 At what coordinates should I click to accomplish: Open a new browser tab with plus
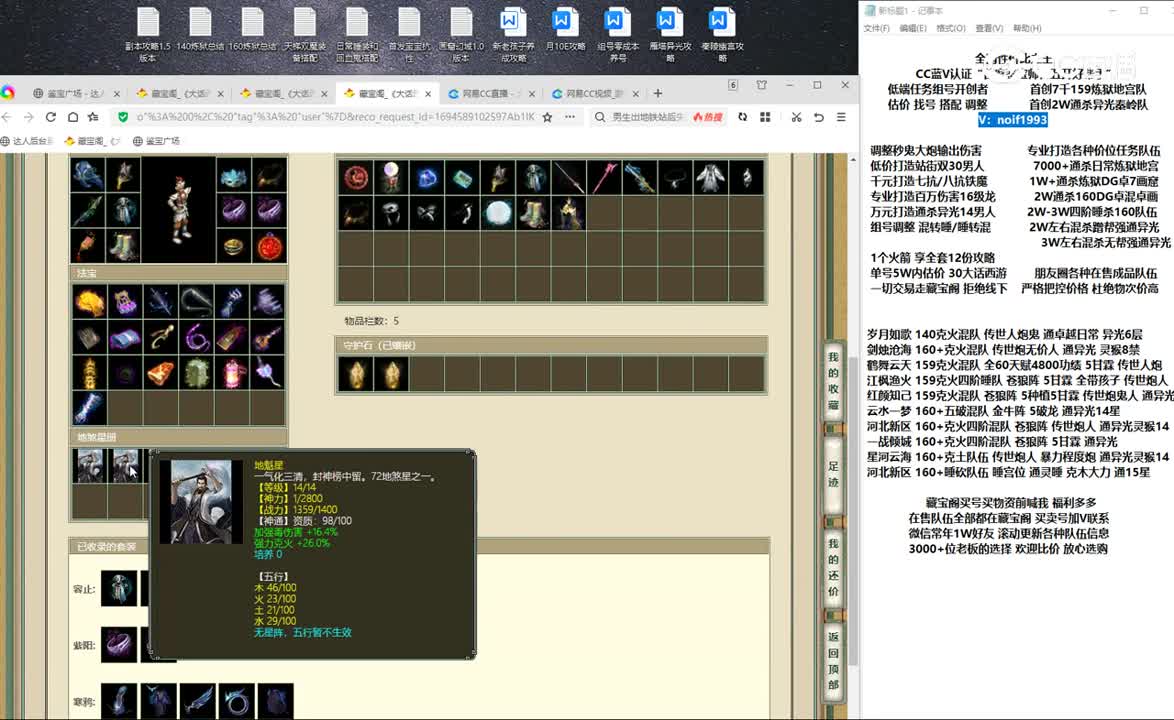(657, 94)
